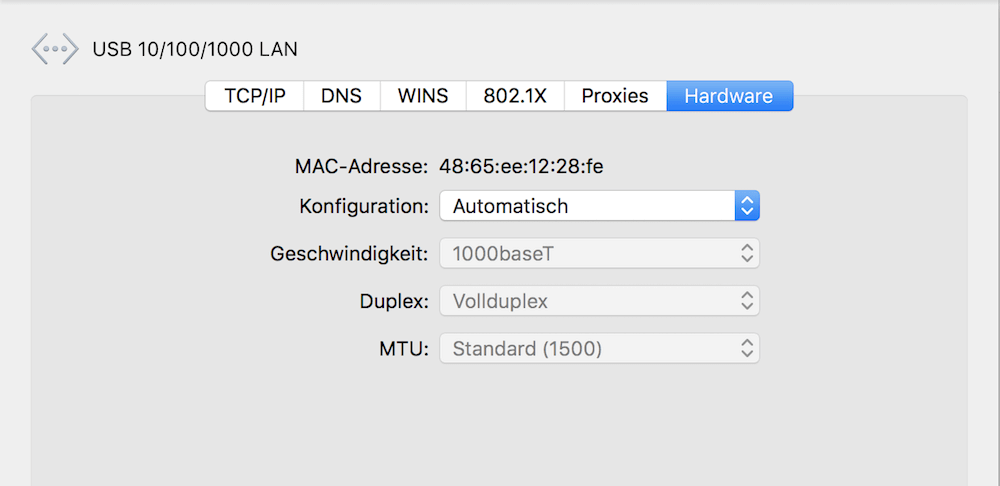Screen dimensions: 1000x486
Task: Click the MAC address value 48:65:ee:12:28:fe
Action: click(x=521, y=167)
